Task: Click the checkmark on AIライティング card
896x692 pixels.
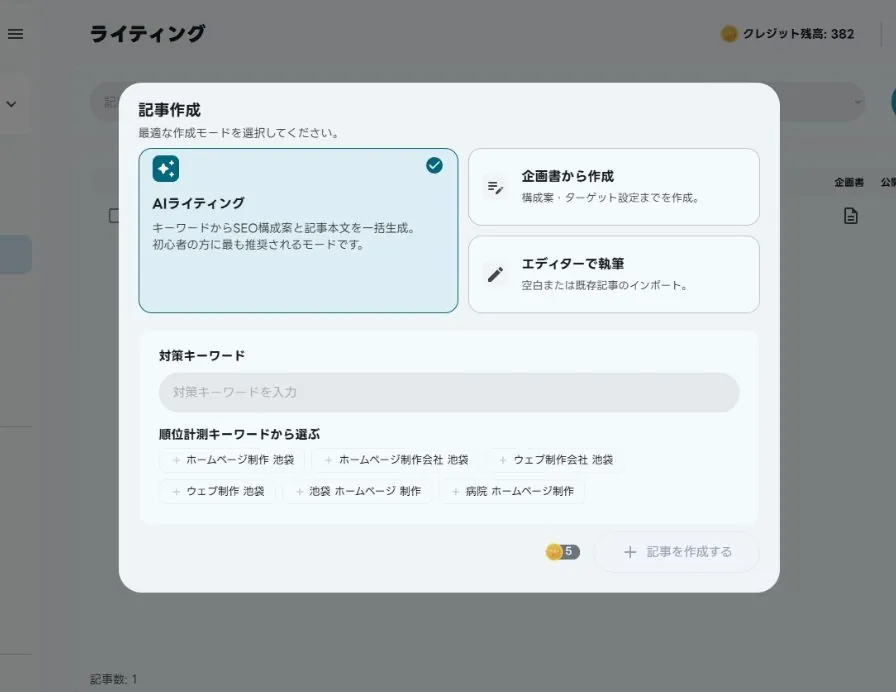Action: pyautogui.click(x=434, y=165)
